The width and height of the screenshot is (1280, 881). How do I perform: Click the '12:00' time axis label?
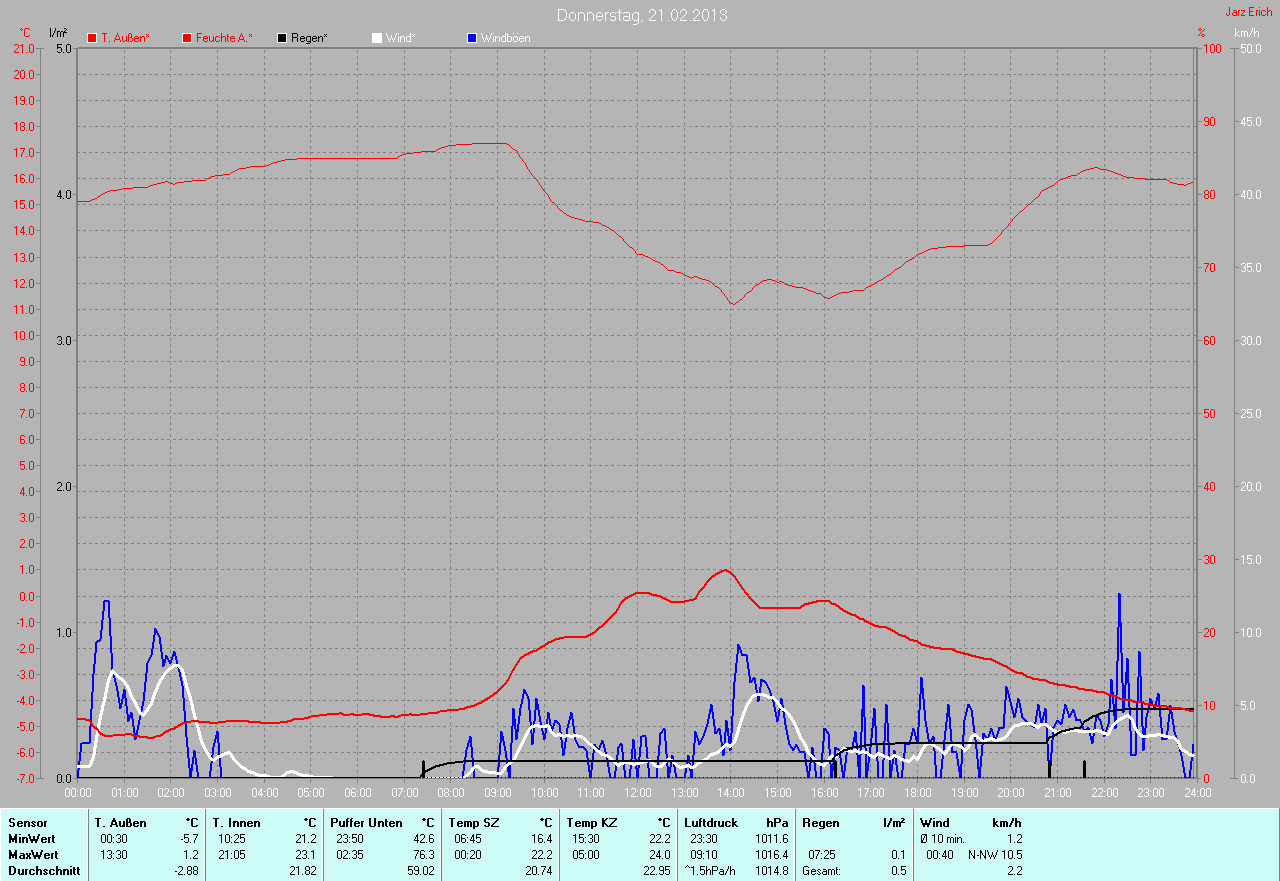637,793
